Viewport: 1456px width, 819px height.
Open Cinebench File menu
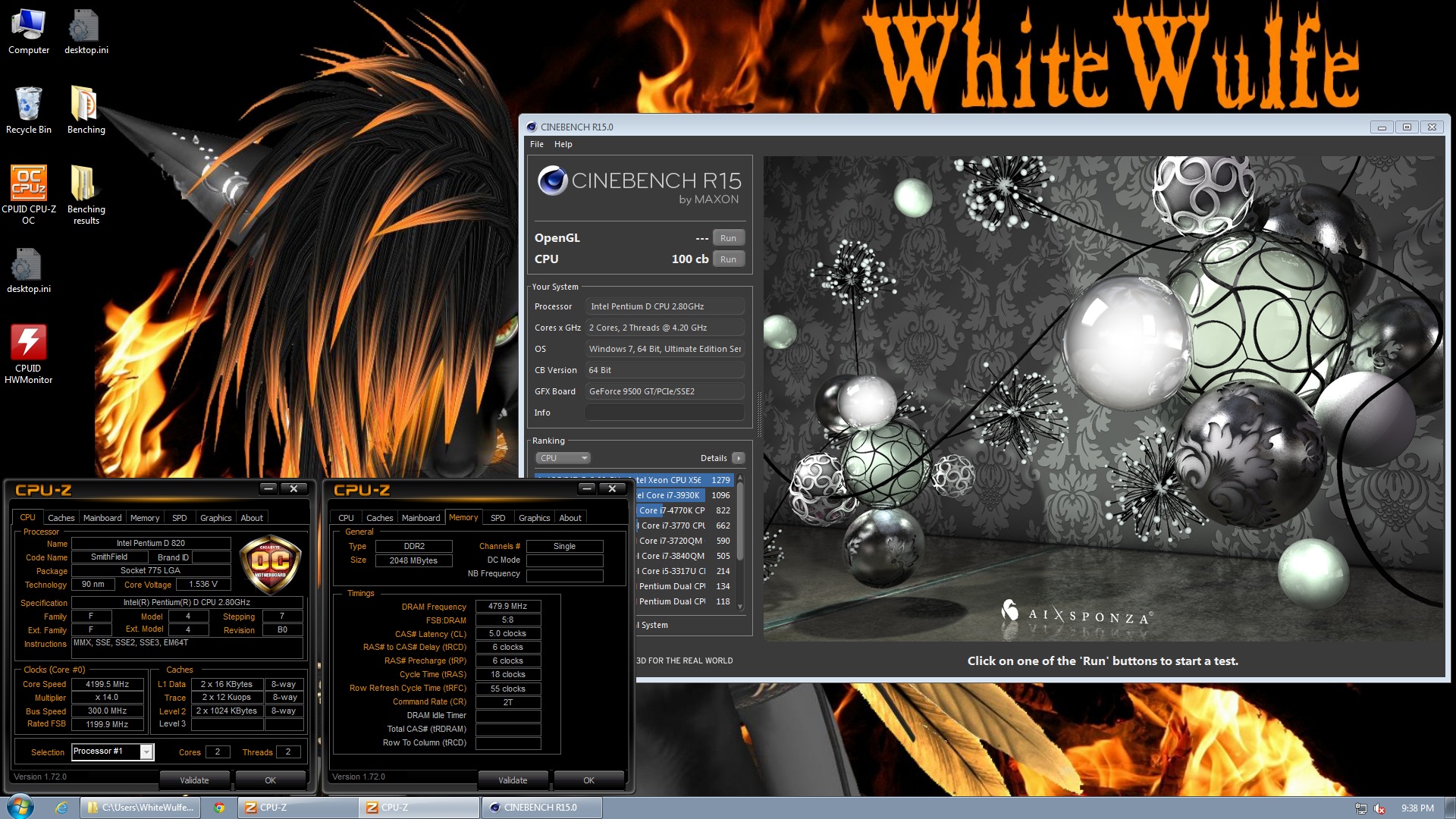[x=537, y=144]
